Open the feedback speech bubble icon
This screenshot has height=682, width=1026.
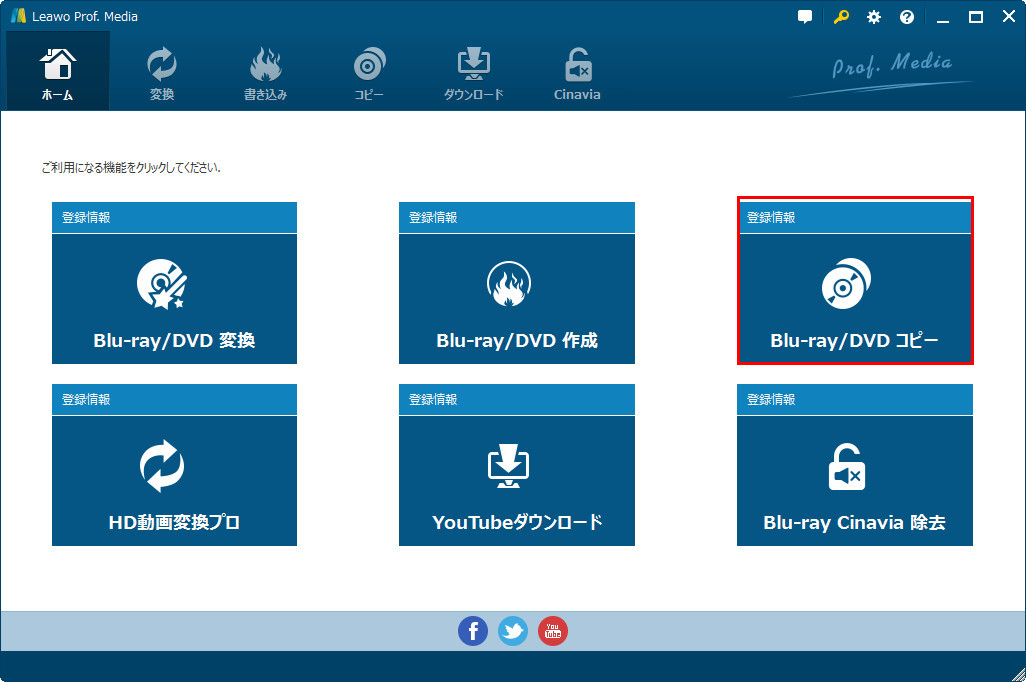[805, 17]
